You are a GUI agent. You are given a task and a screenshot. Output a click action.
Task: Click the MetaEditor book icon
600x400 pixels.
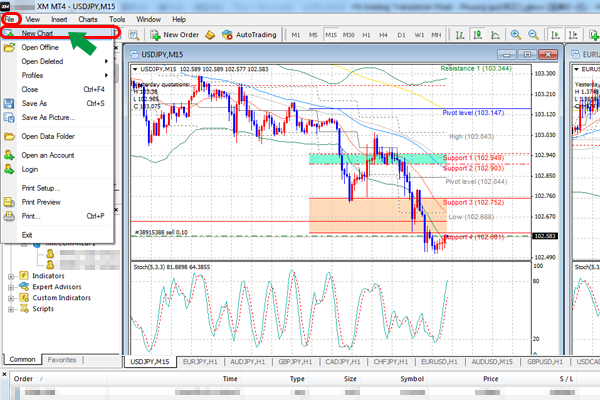click(x=210, y=35)
